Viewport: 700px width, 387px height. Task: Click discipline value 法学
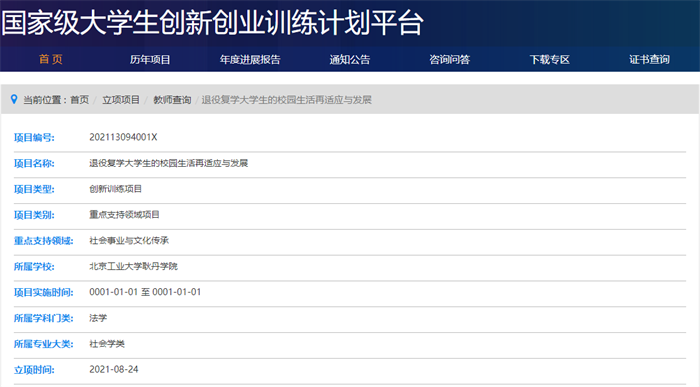point(98,318)
